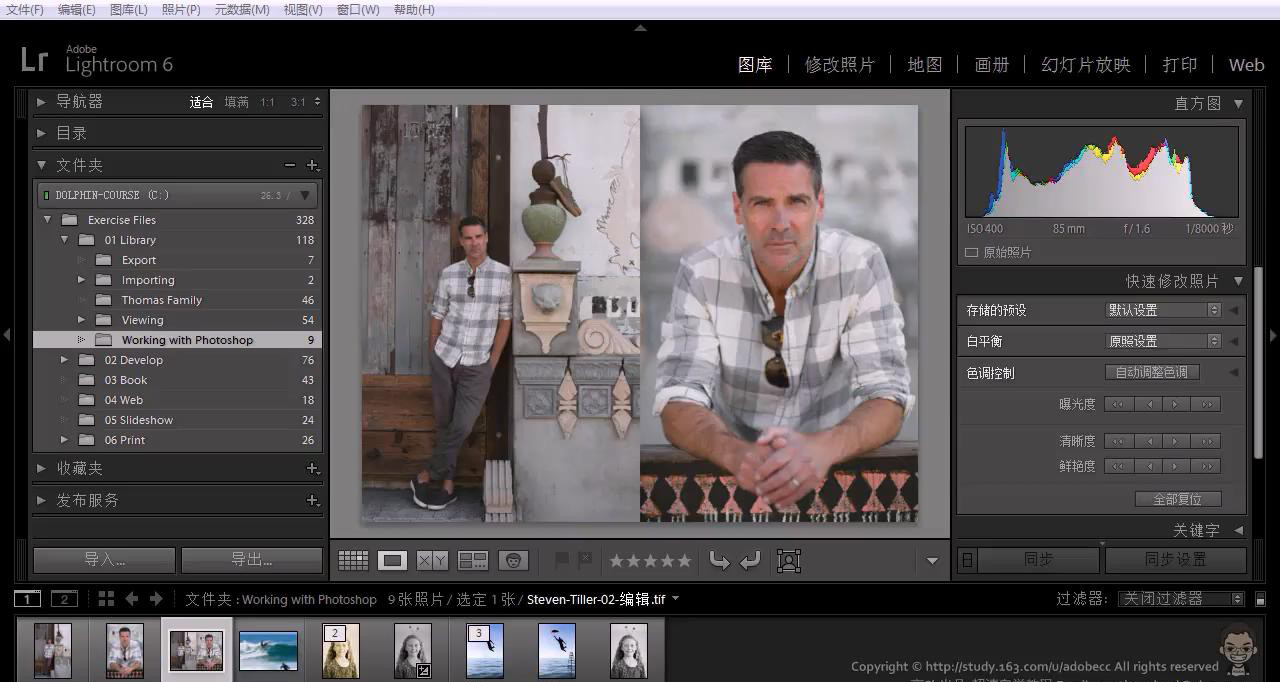This screenshot has height=682, width=1280.
Task: Click 自动调整色调 button
Action: point(1151,372)
